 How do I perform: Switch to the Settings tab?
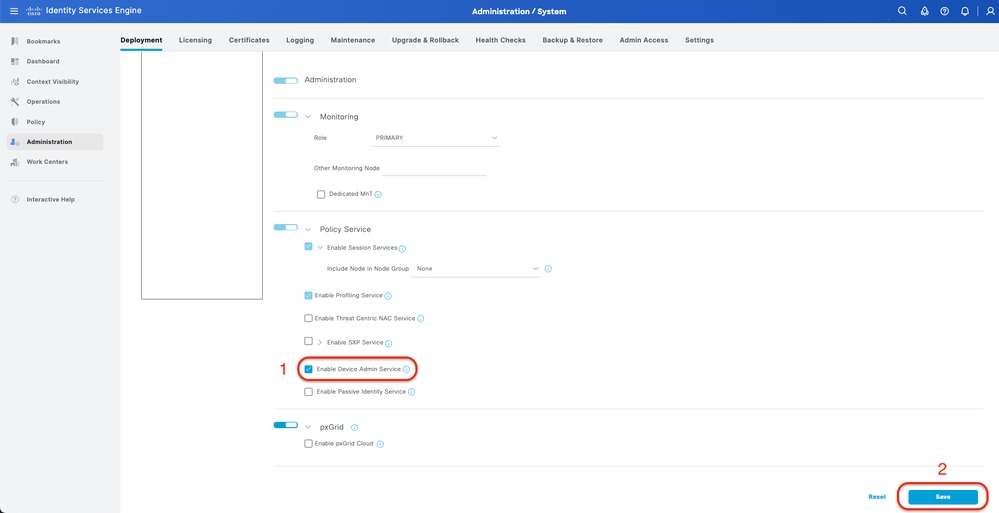(699, 40)
